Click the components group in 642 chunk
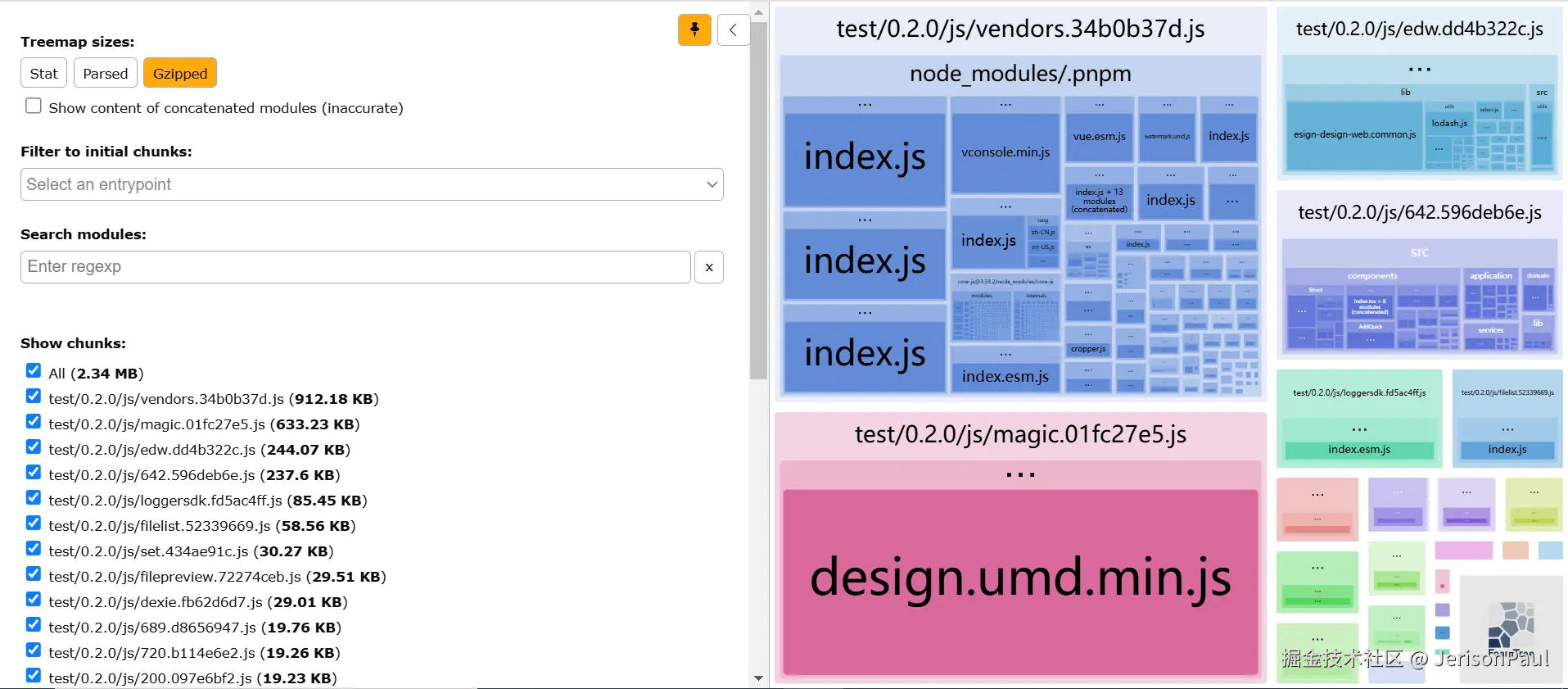Viewport: 1568px width, 689px height. pos(1372,276)
